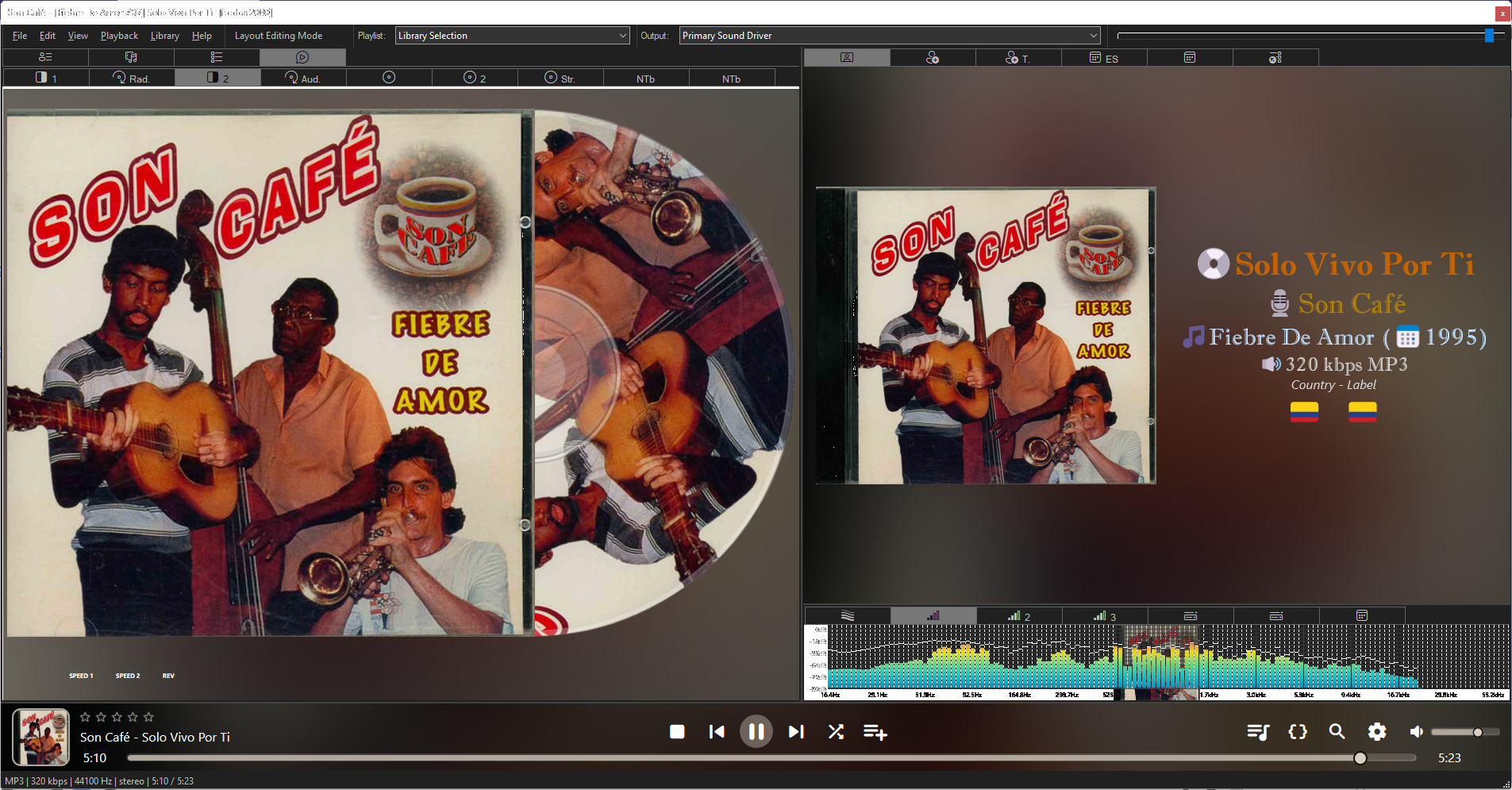
Task: Stop playback
Action: click(677, 732)
